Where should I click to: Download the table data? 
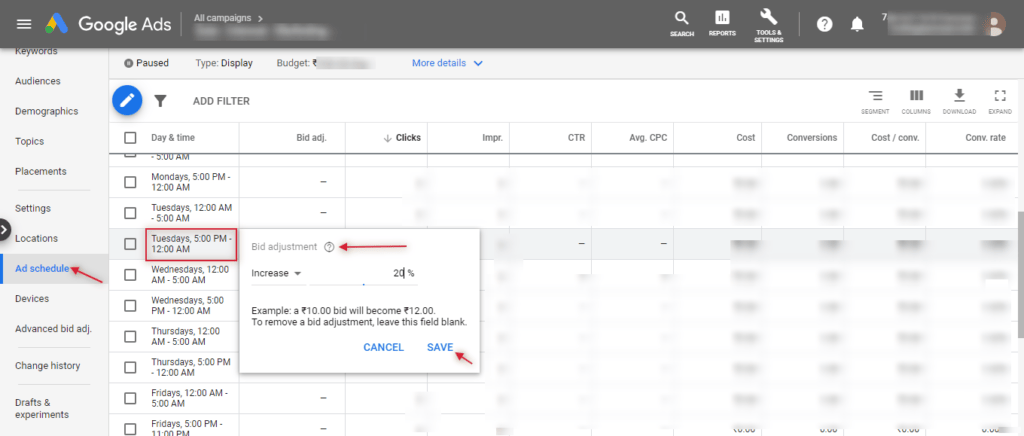pos(958,100)
